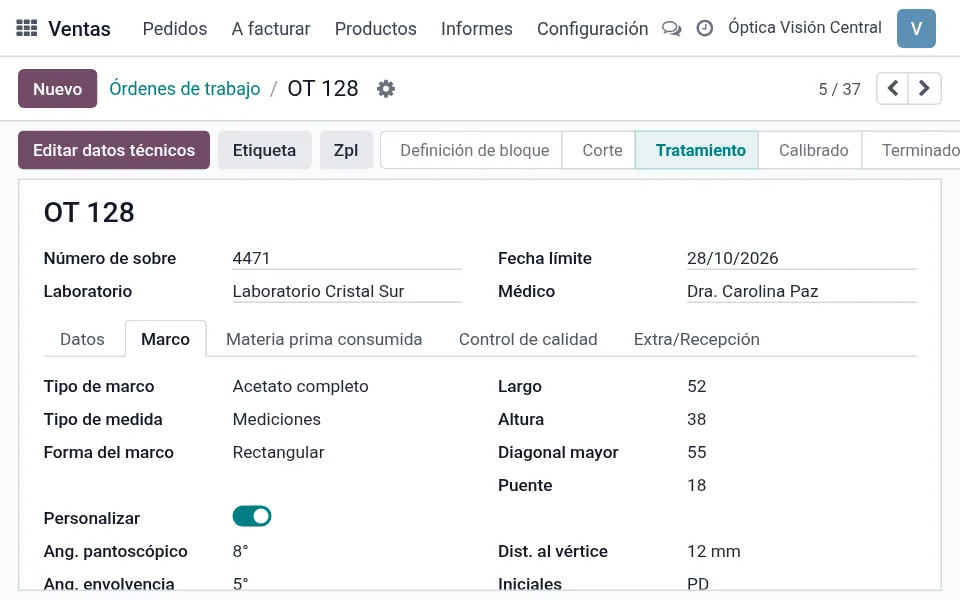Open the apps grid menu icon
The height and width of the screenshot is (600, 960).
[x=26, y=28]
